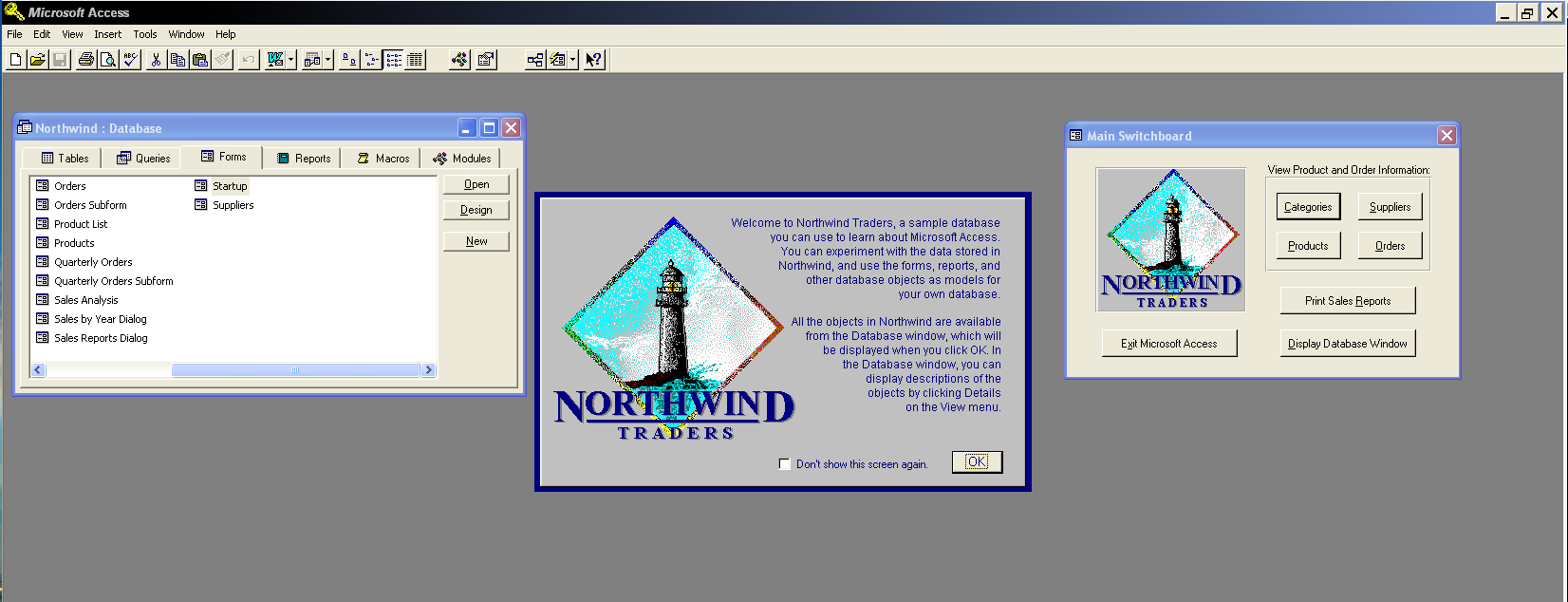Click the Suppliers button on the Main Switchboard
The width and height of the screenshot is (1568, 602).
[1390, 207]
